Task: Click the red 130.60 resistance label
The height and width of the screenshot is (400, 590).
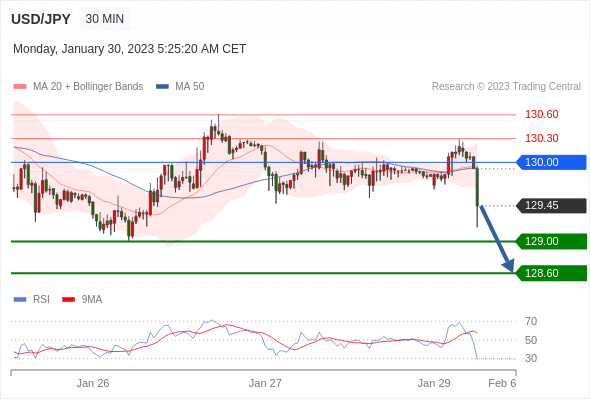Action: point(541,114)
